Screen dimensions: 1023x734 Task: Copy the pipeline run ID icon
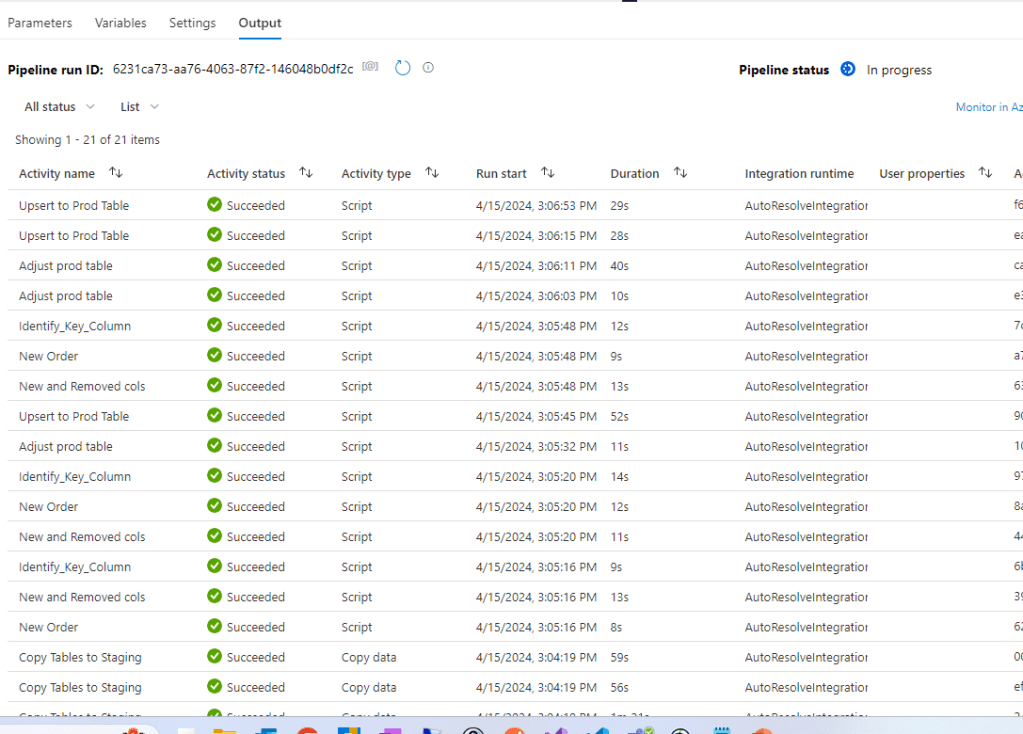click(370, 67)
